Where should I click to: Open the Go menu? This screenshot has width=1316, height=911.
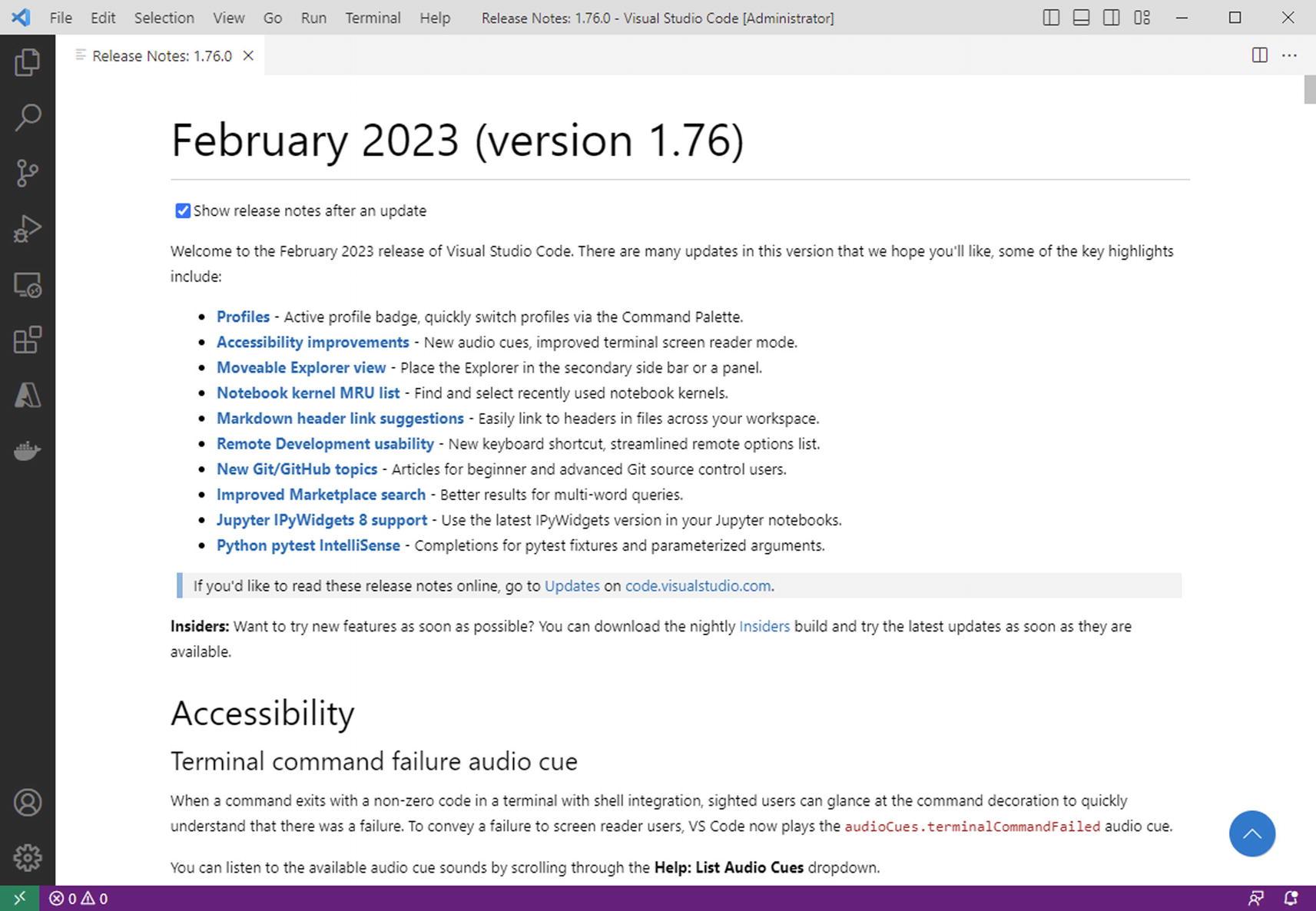click(273, 18)
